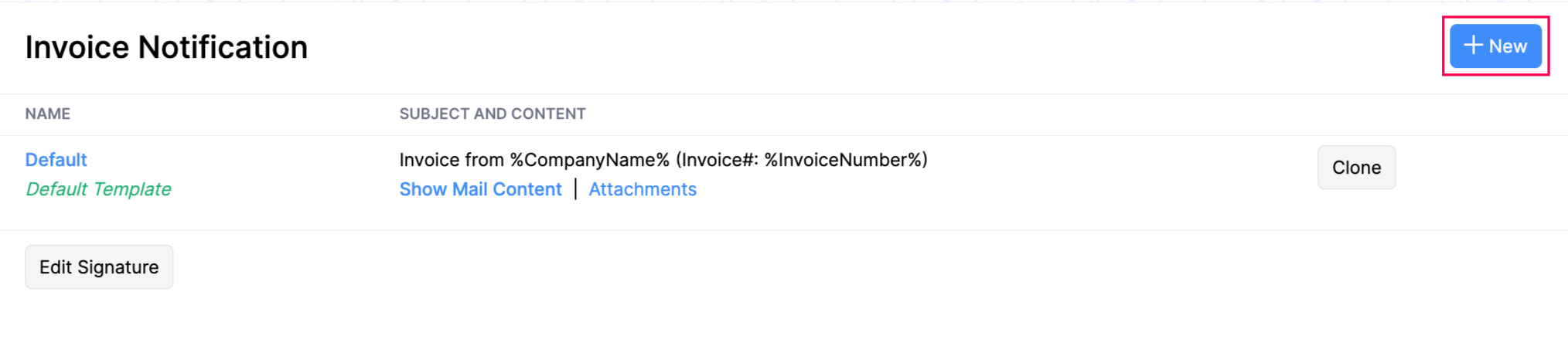Create a new invoice notification template
This screenshot has width=1568, height=346.
coord(1495,46)
